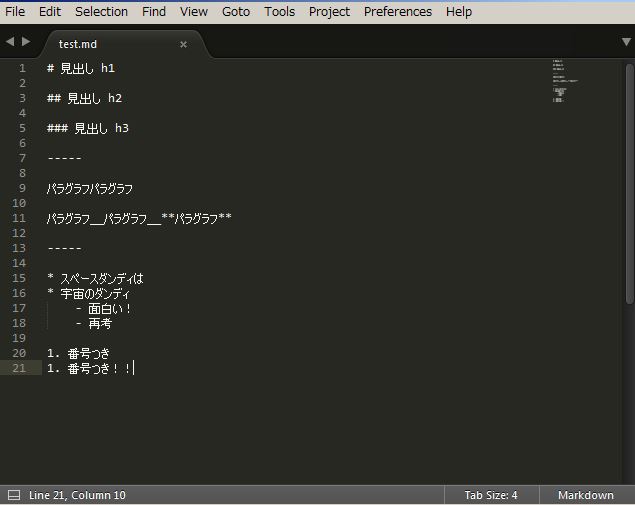Click line number 11 in gutter

click(19, 218)
